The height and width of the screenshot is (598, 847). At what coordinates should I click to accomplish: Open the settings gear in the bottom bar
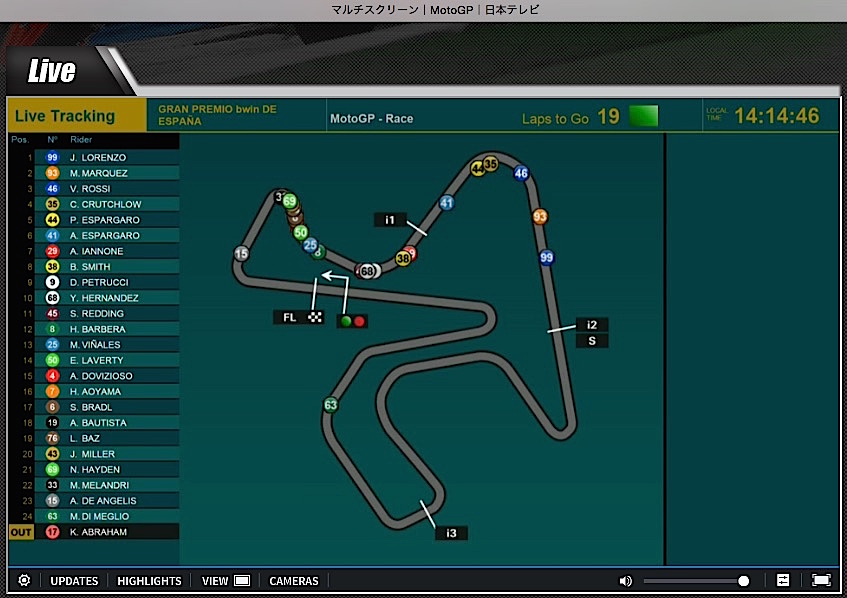click(x=24, y=580)
